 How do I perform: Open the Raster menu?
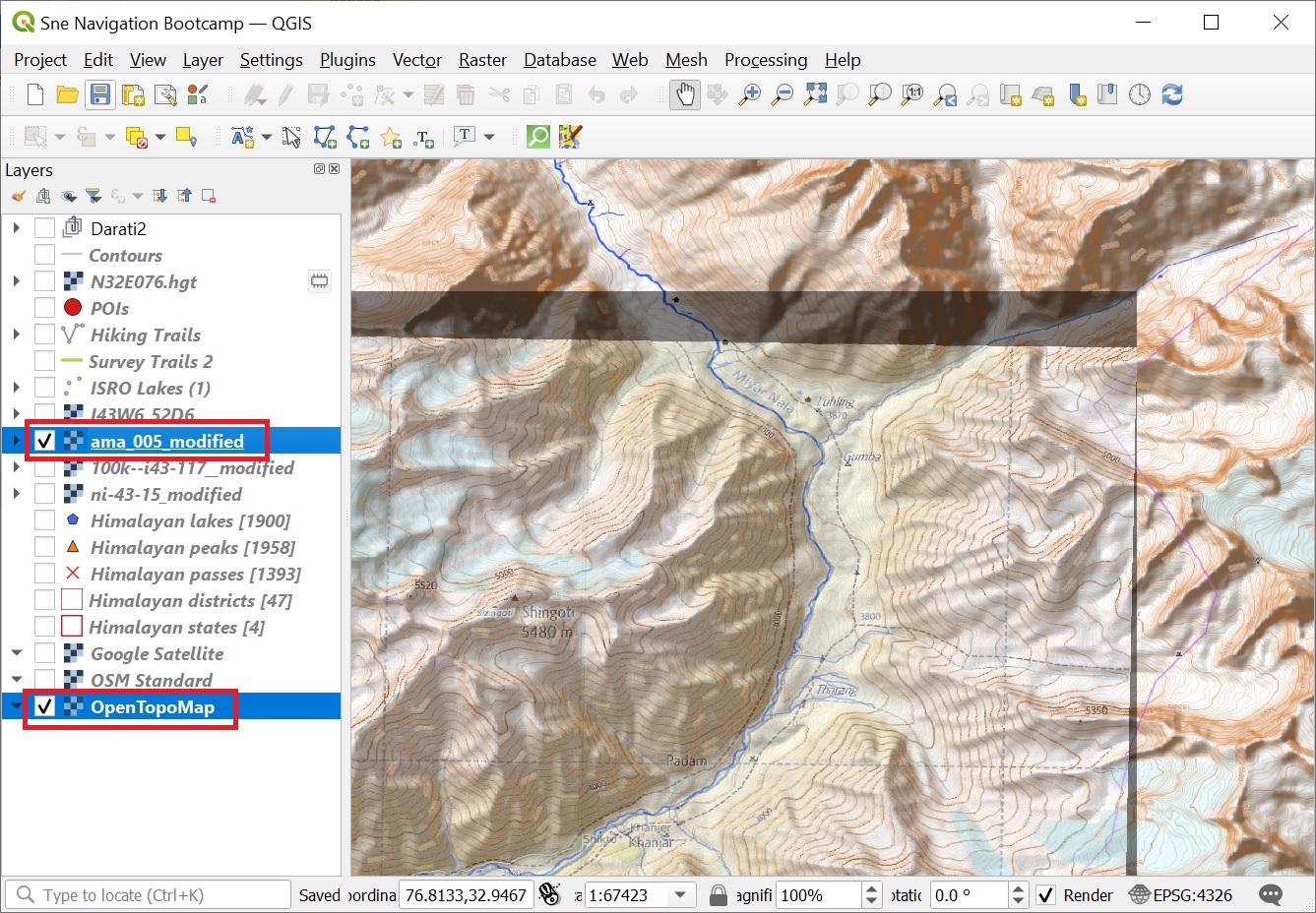coord(482,60)
